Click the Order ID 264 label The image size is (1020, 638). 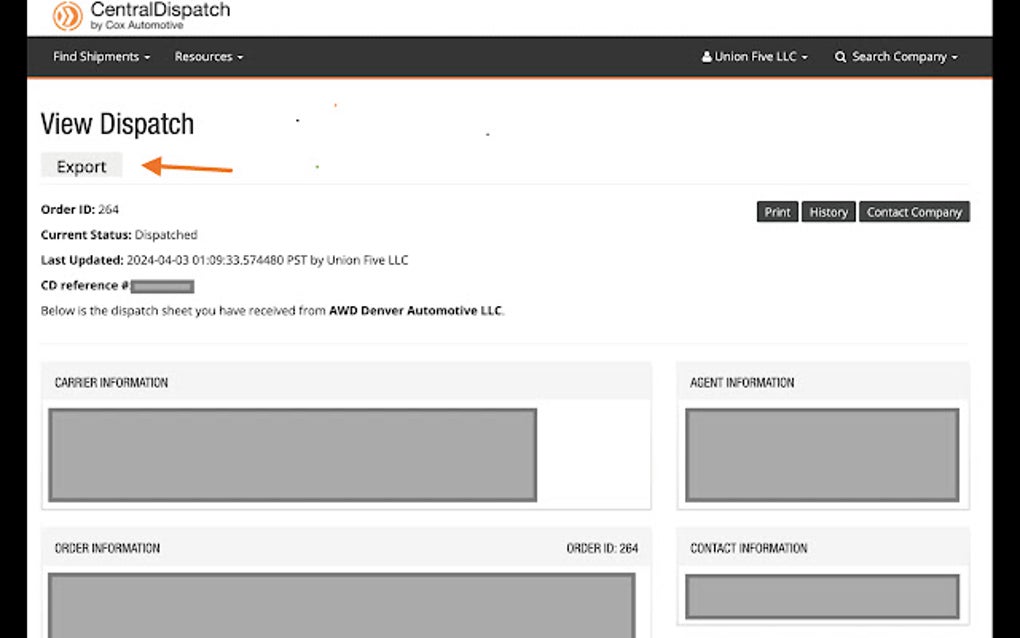pos(79,209)
